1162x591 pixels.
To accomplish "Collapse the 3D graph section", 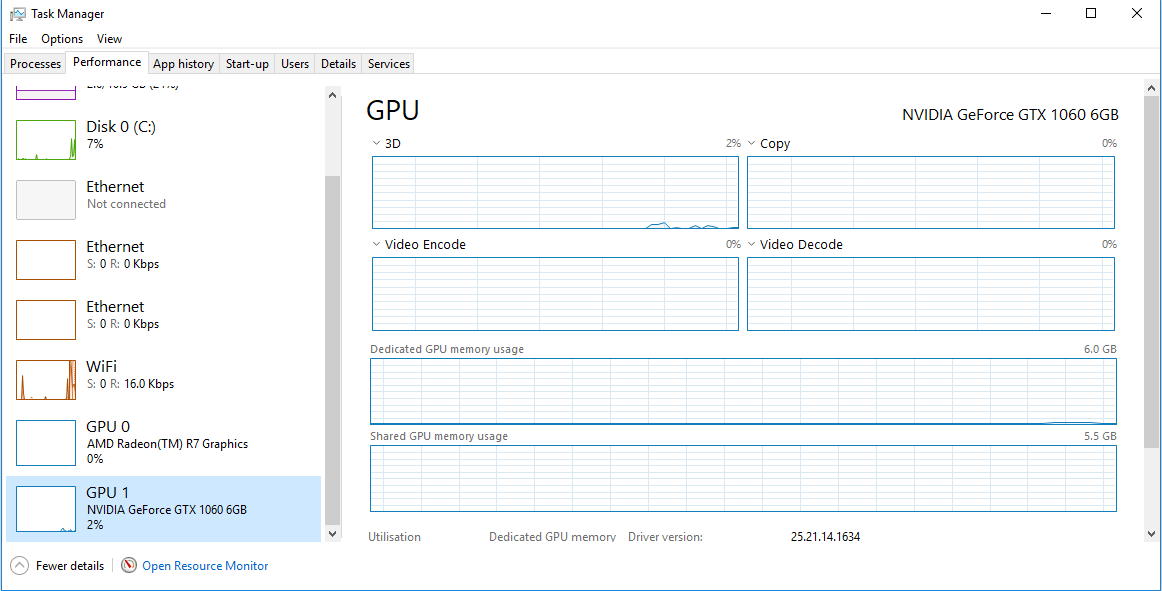I will coord(377,143).
